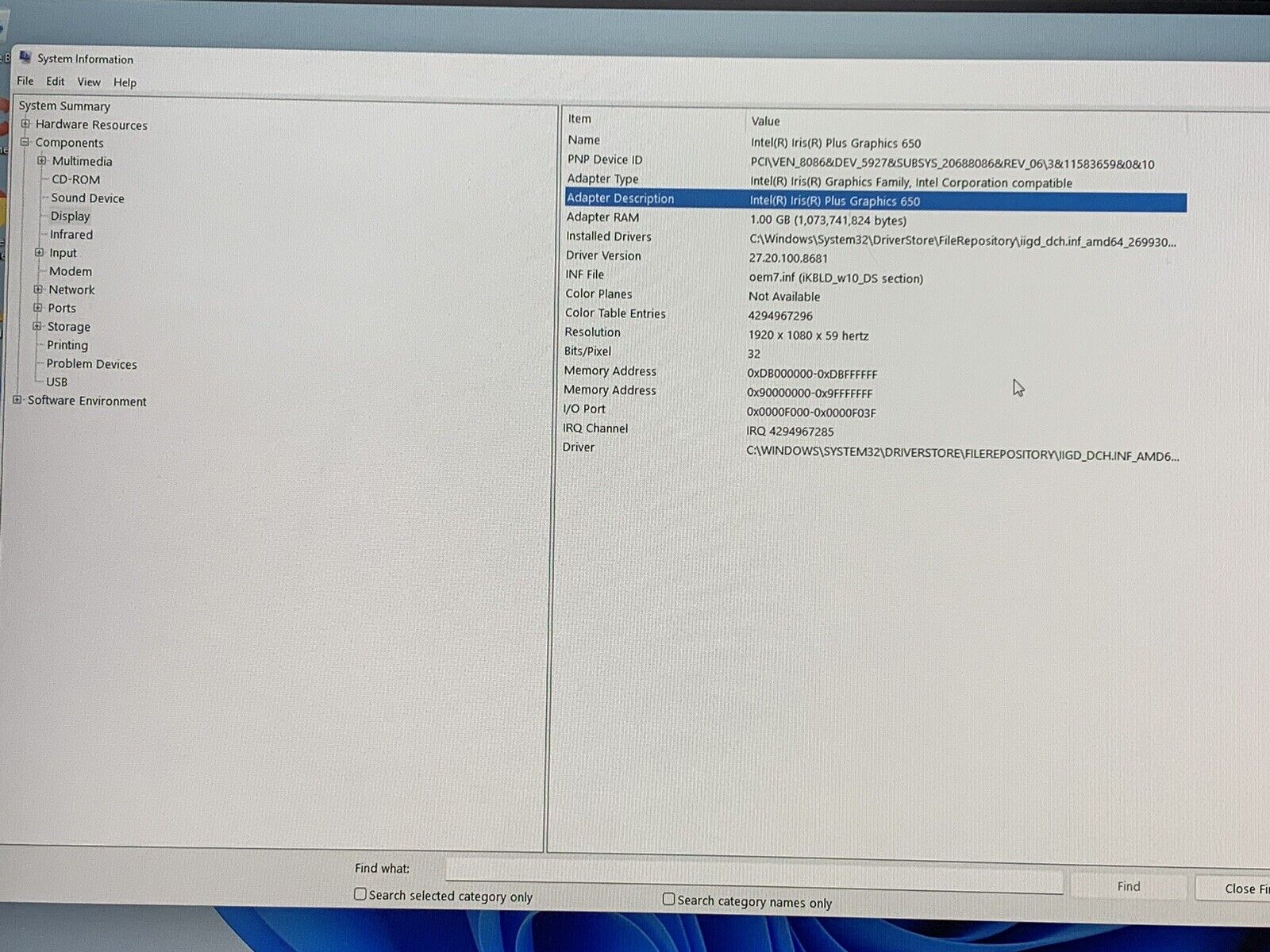
Task: Select the PNP Device ID row
Action: coord(876,161)
